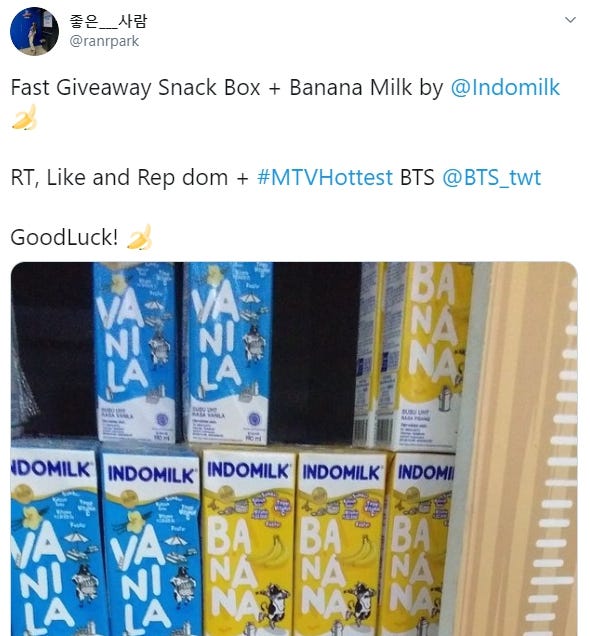Open the @Indomilk mention link
The image size is (590, 636).
505,87
